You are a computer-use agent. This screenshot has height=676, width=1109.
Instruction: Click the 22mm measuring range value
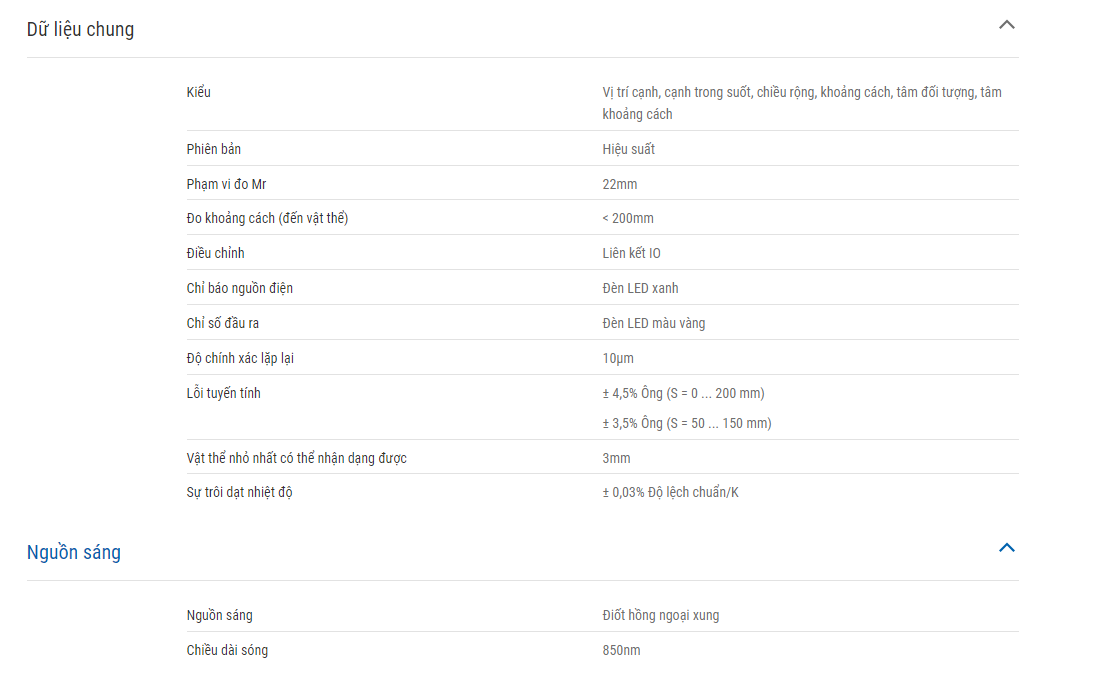click(620, 185)
